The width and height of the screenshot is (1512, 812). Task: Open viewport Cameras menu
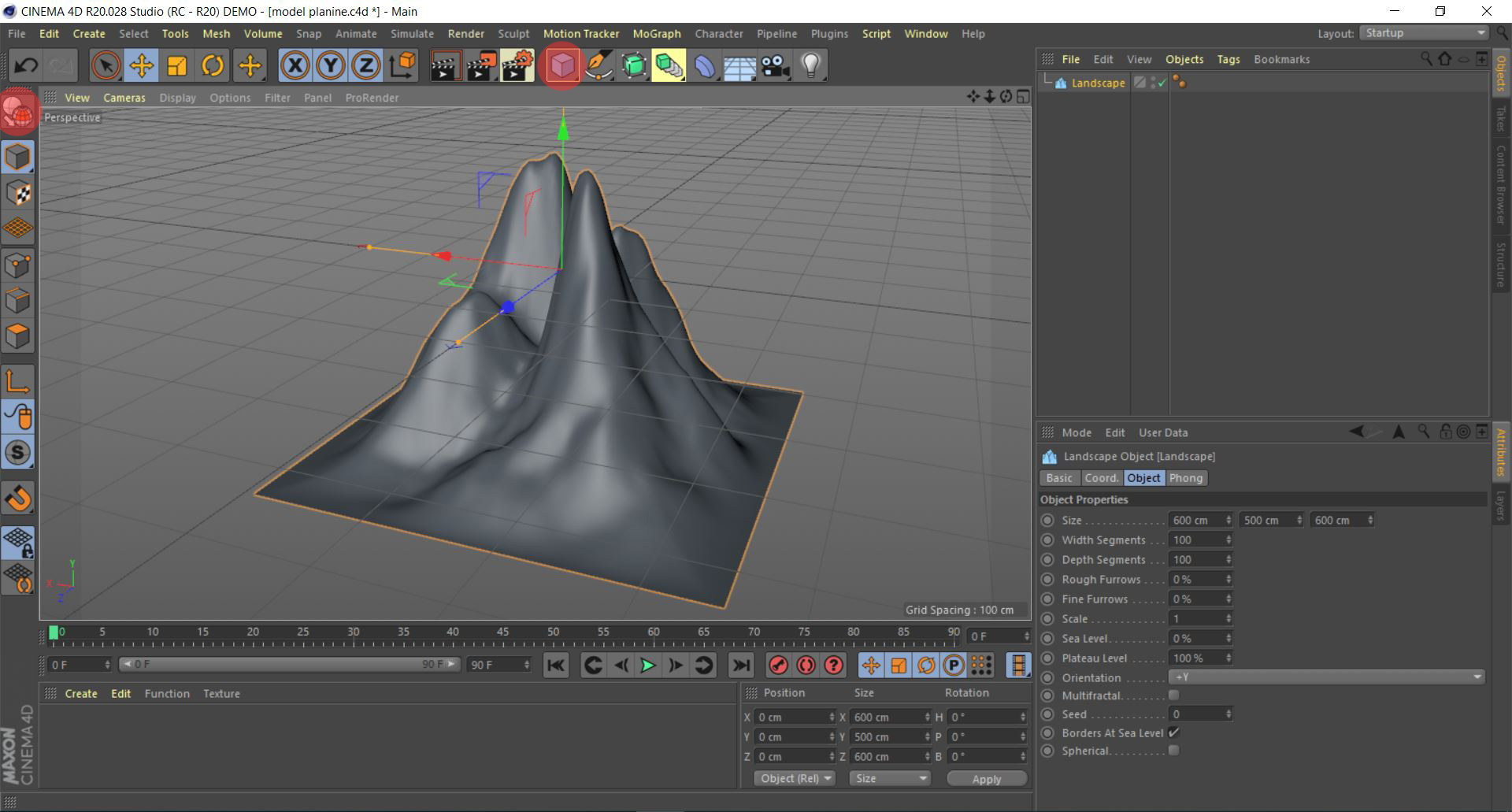pyautogui.click(x=124, y=98)
